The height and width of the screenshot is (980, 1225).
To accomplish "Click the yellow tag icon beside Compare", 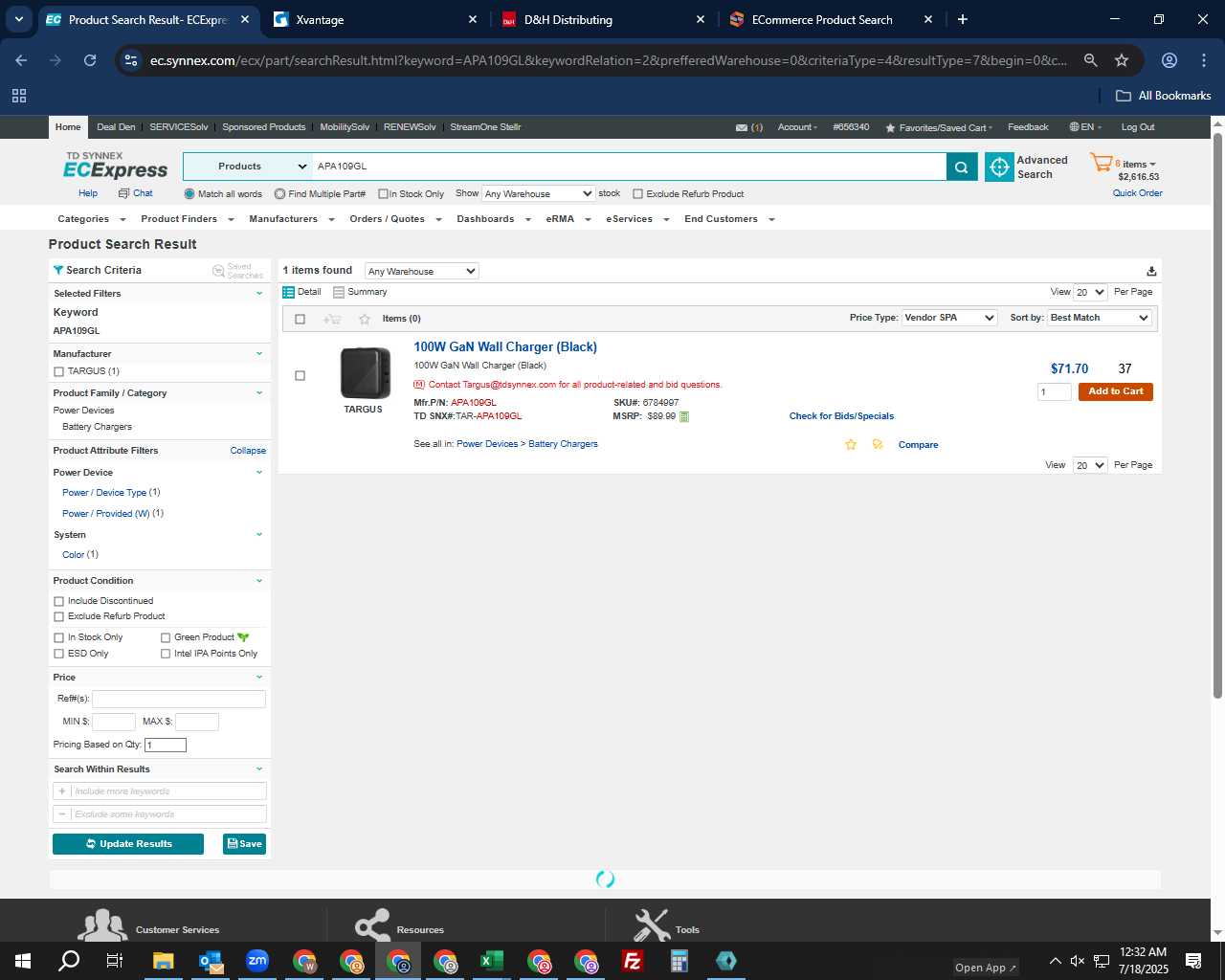I will tap(878, 444).
